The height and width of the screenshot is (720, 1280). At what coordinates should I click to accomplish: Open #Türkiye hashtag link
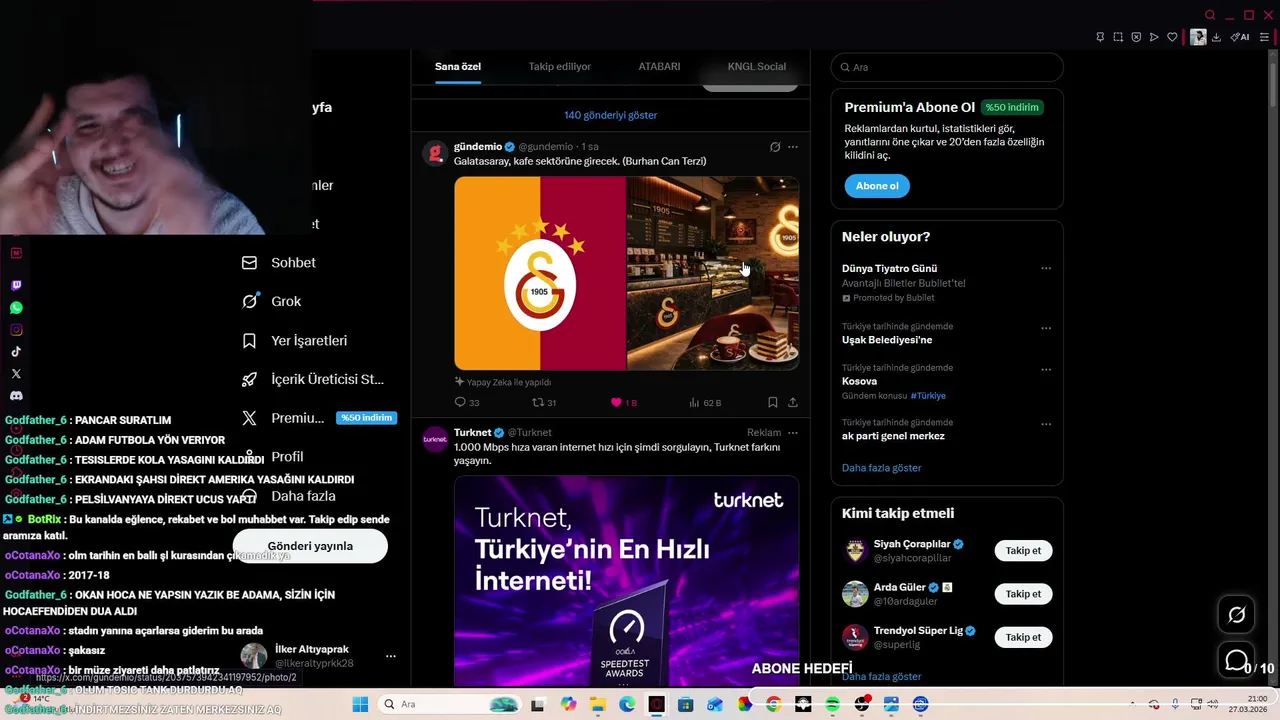click(927, 396)
